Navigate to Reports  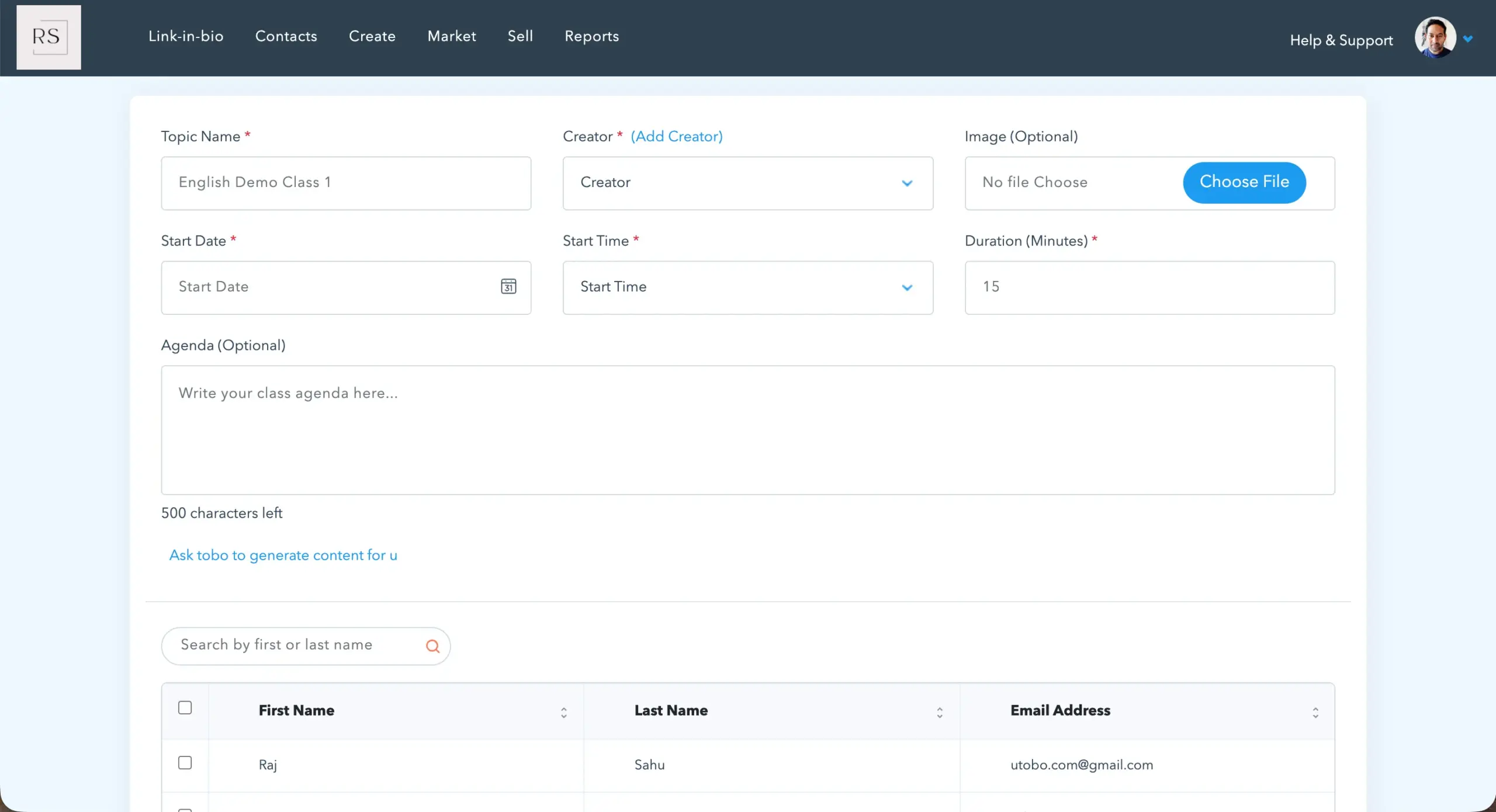591,36
